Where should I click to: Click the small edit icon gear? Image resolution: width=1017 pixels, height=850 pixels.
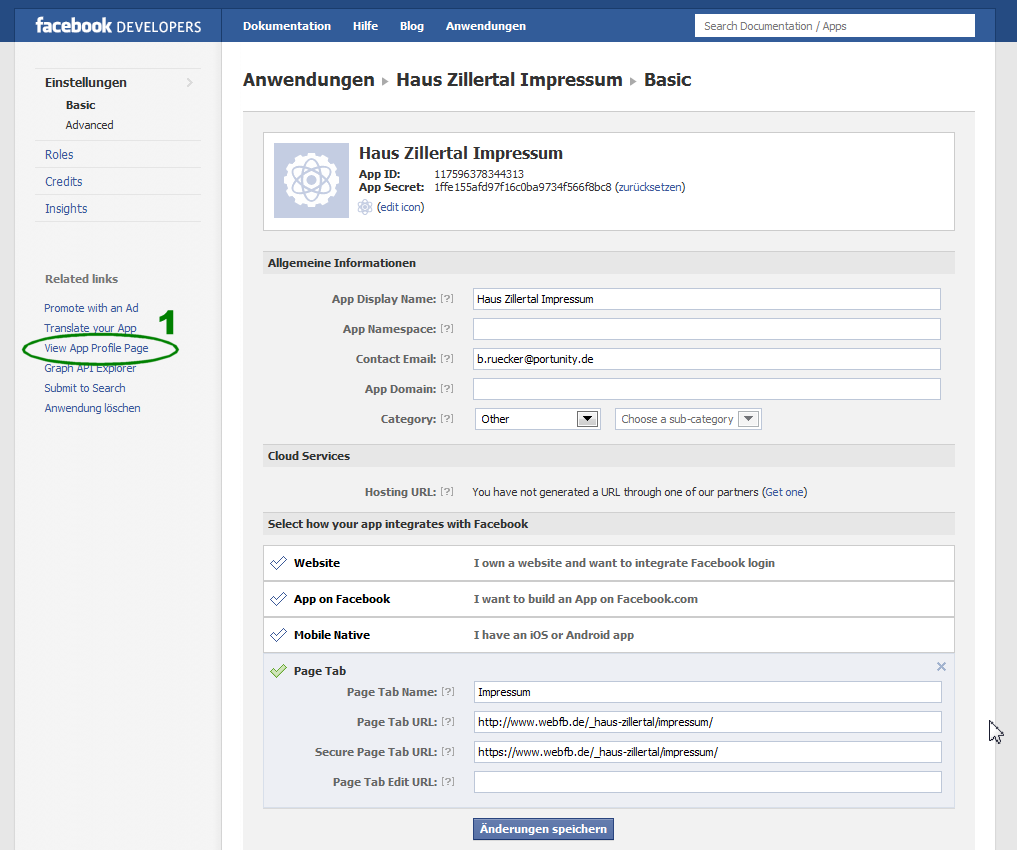coord(365,207)
